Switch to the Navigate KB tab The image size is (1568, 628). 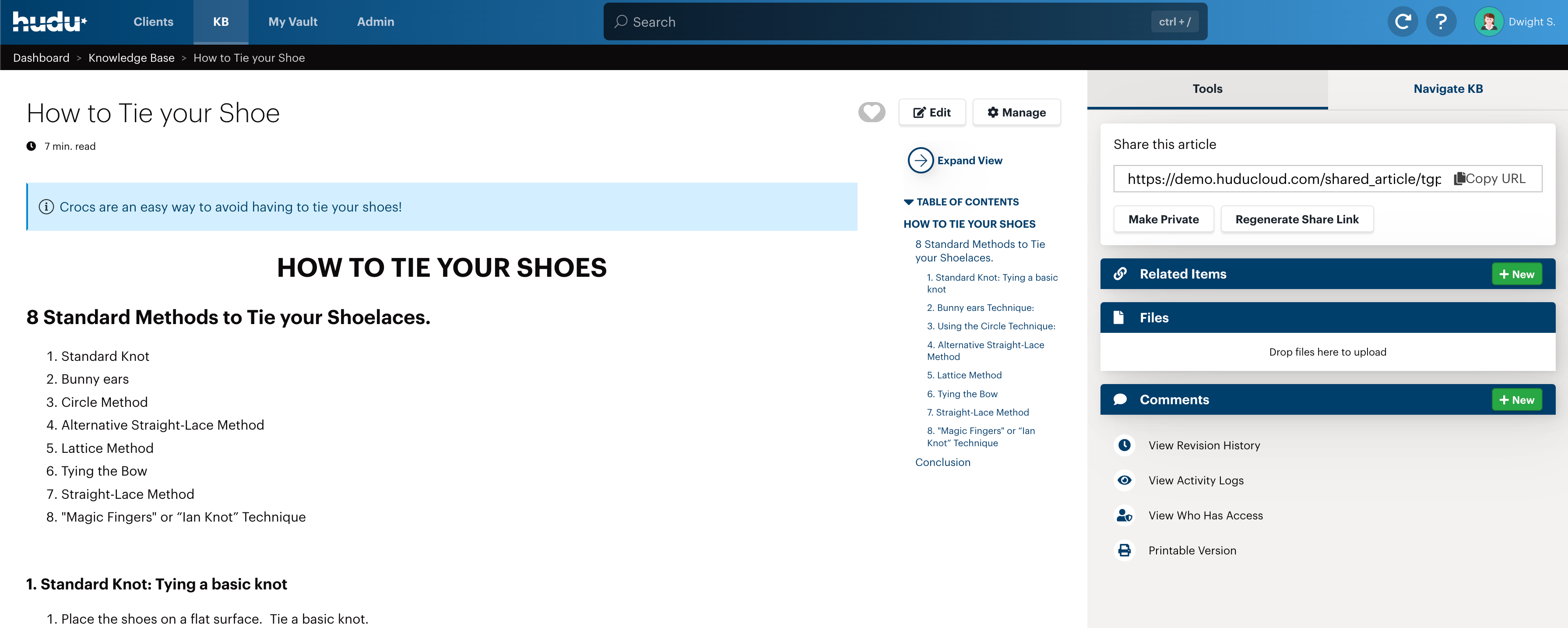[x=1448, y=88]
